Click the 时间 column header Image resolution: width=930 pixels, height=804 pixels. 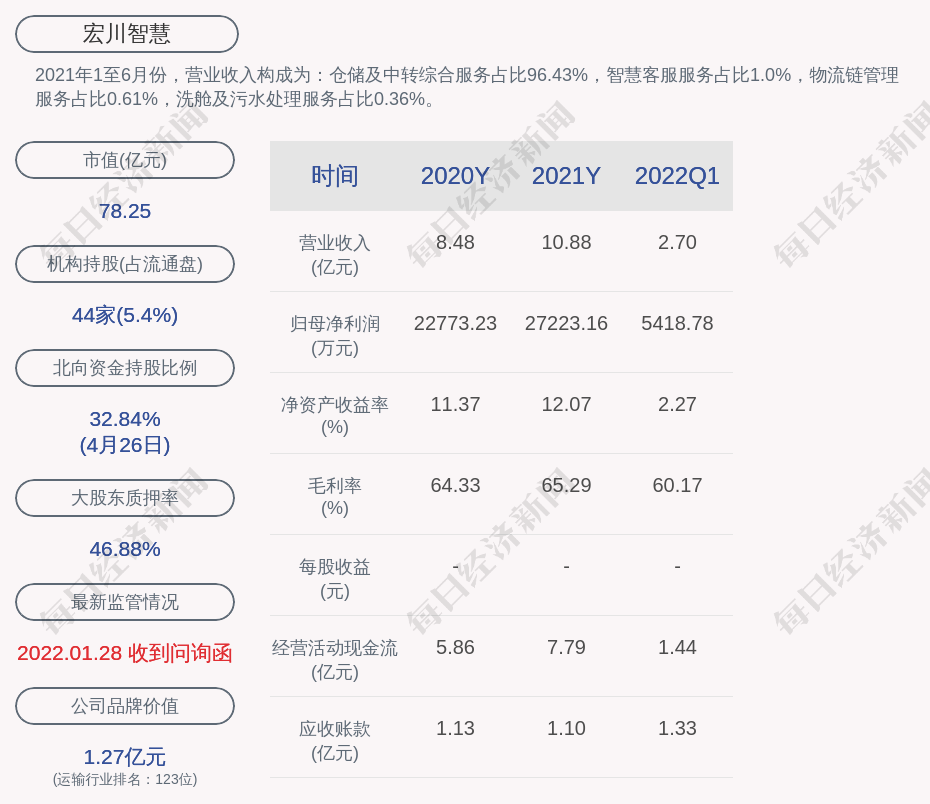coord(335,176)
